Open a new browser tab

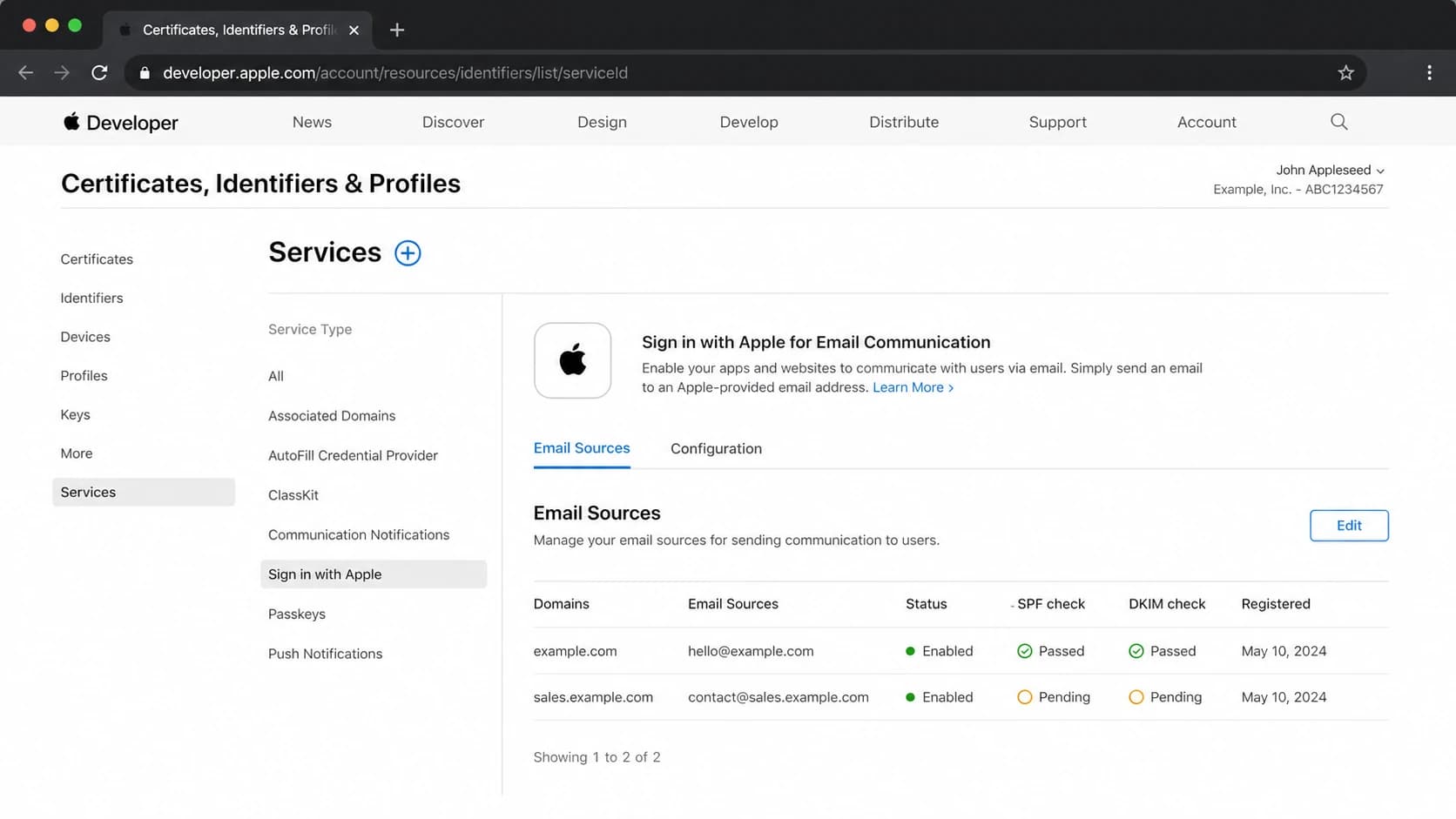[x=397, y=30]
